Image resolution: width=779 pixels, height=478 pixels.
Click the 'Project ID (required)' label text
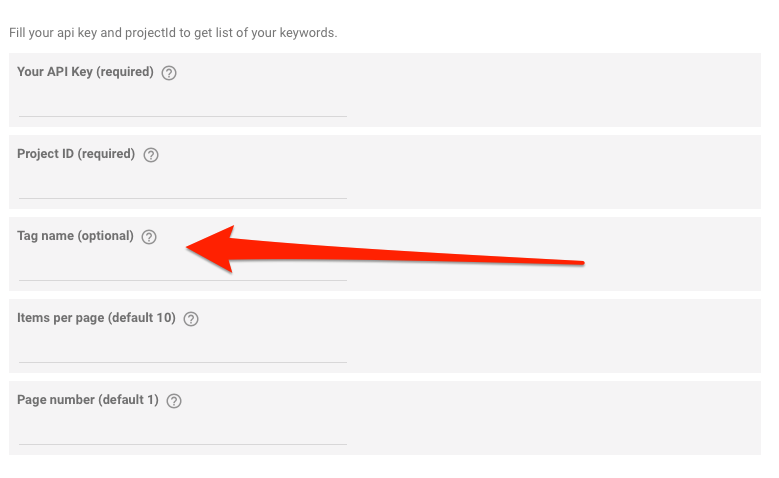[x=76, y=154]
